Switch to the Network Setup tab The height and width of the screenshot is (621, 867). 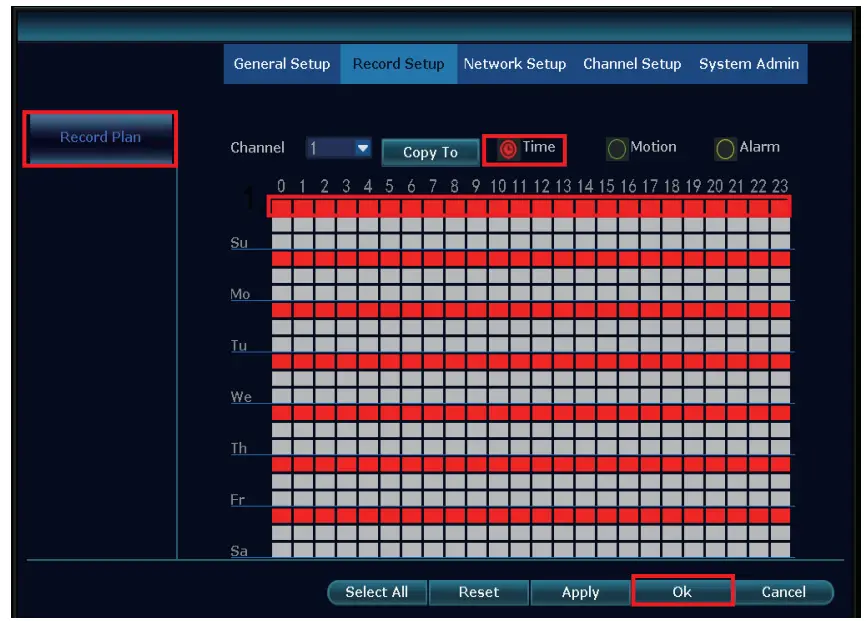pos(515,63)
